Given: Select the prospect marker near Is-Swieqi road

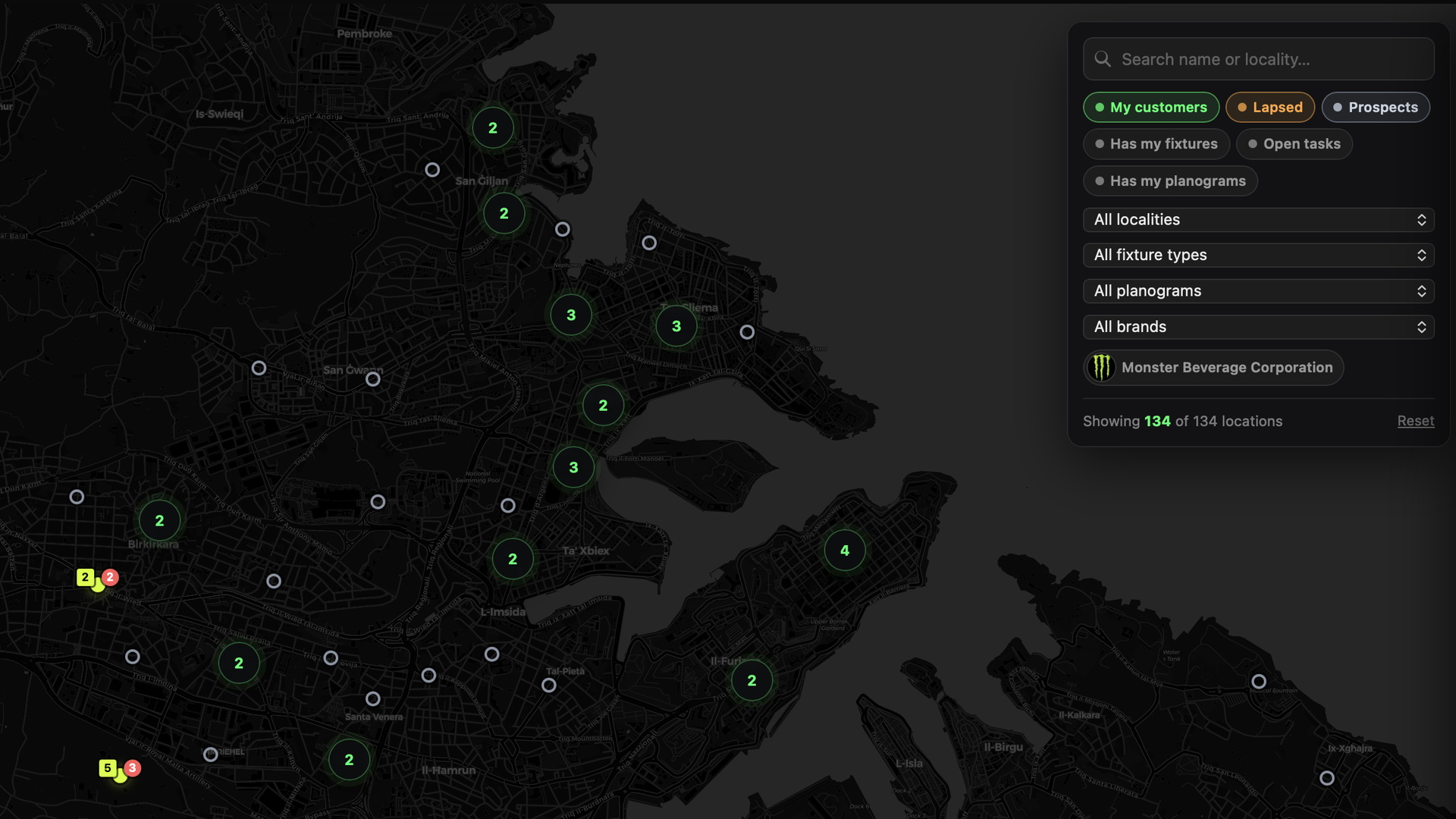Looking at the screenshot, I should [x=432, y=170].
